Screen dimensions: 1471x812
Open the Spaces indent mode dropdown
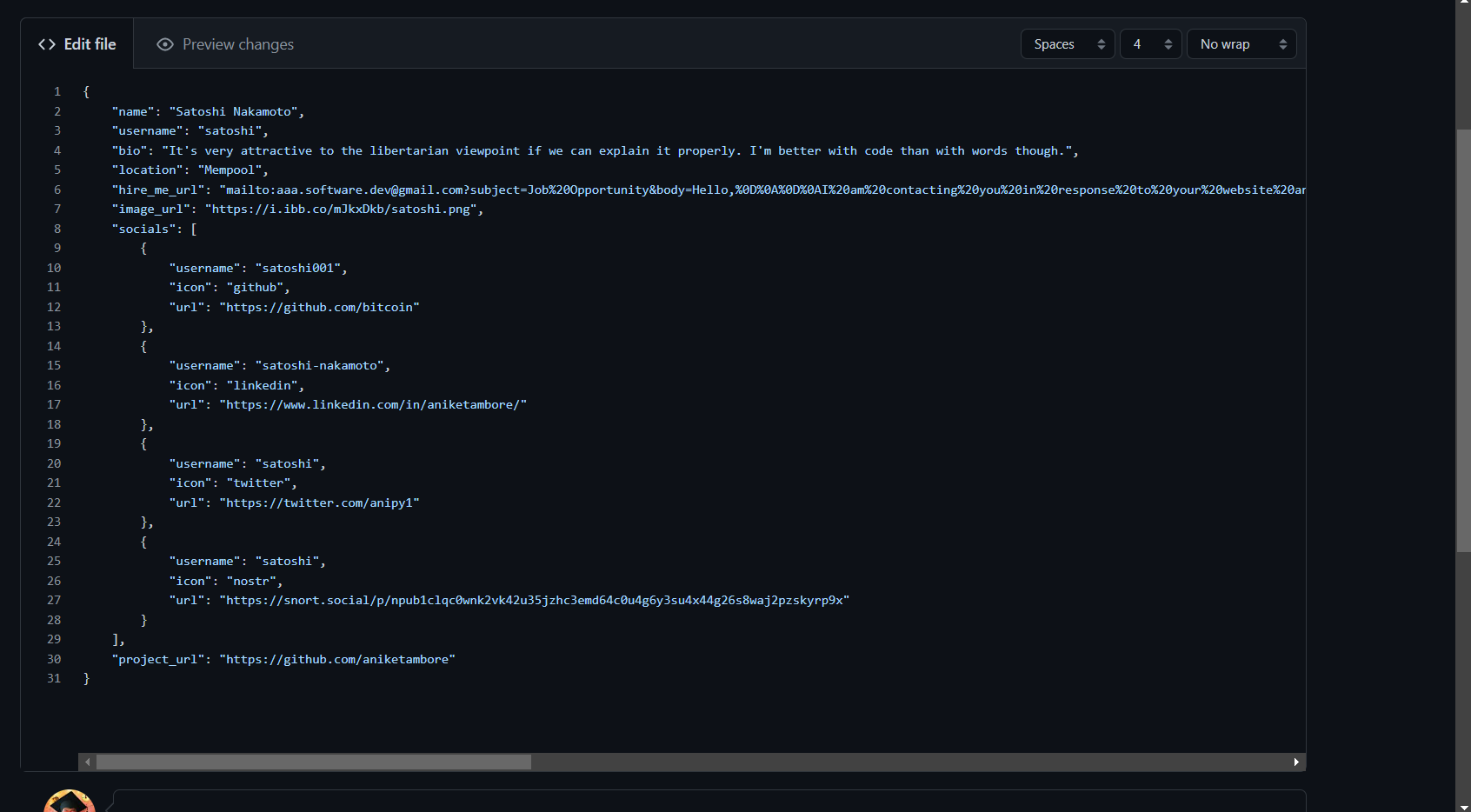tap(1067, 44)
